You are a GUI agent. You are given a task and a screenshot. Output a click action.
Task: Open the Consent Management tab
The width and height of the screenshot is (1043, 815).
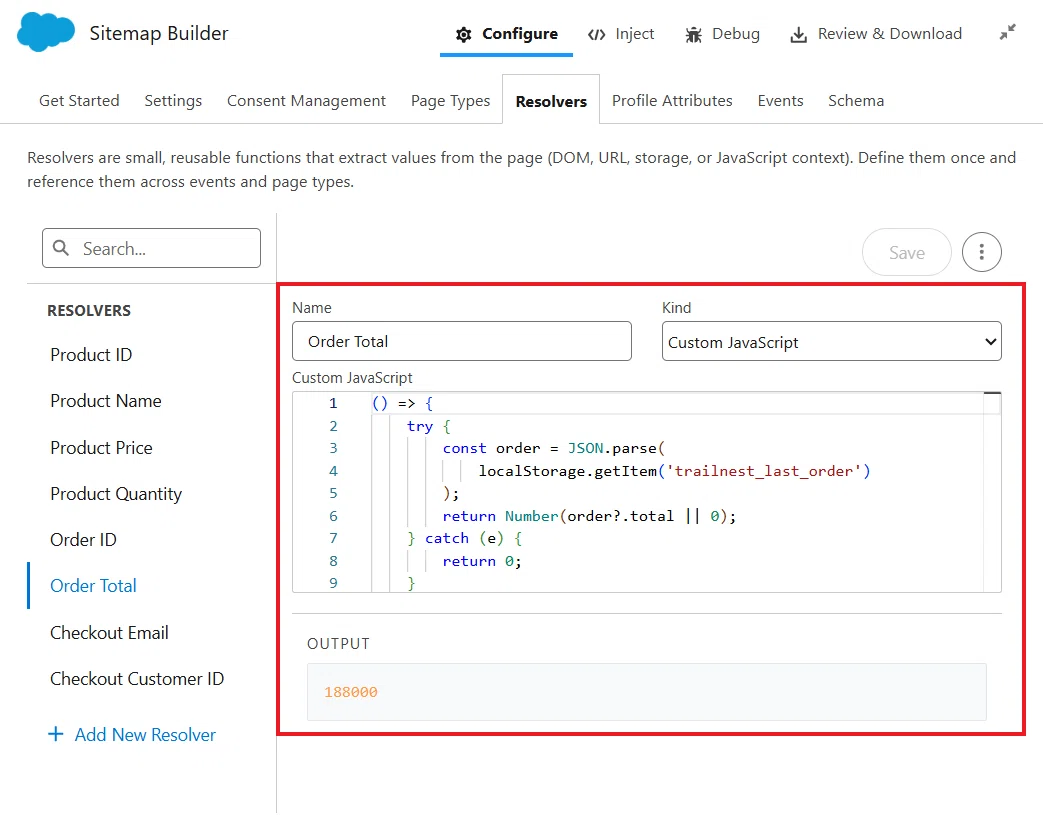[306, 100]
